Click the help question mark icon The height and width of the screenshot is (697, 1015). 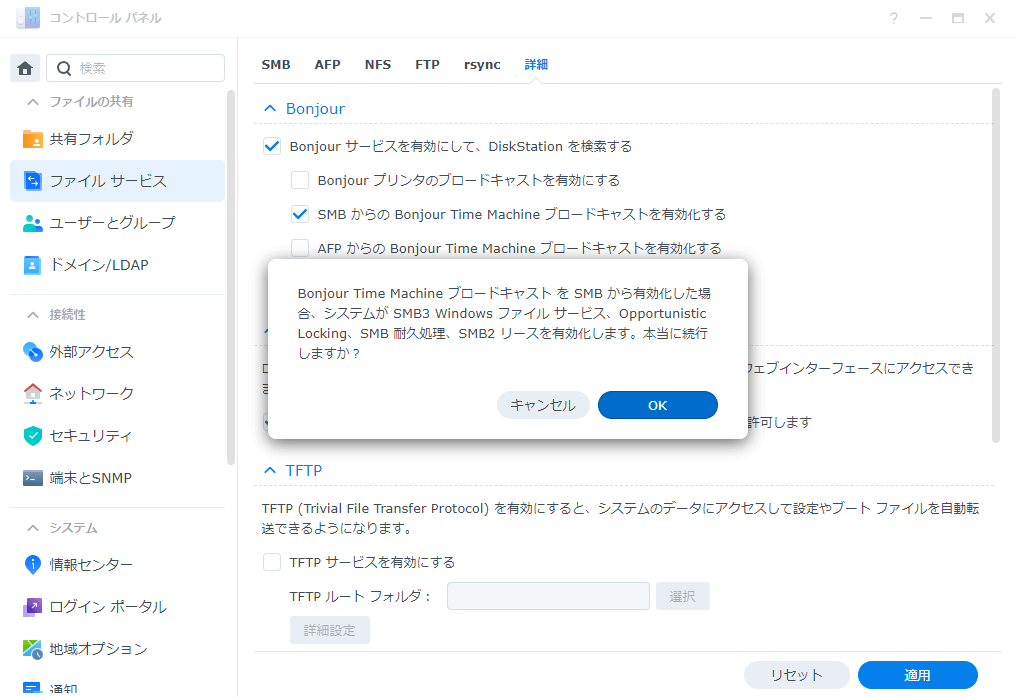(x=894, y=18)
